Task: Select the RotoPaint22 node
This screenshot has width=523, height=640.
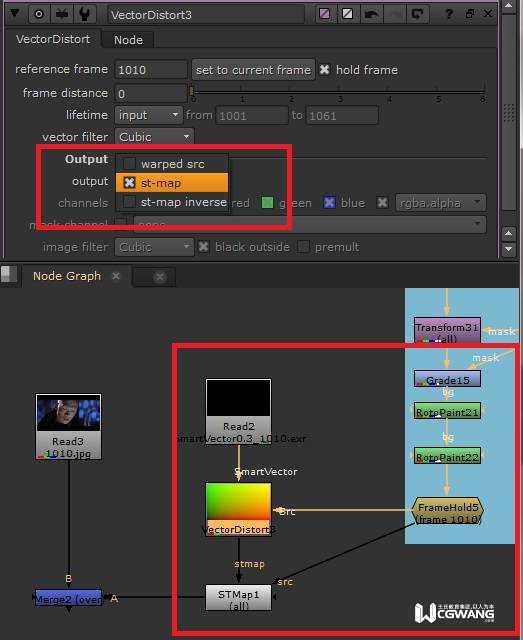Action: pyautogui.click(x=447, y=456)
